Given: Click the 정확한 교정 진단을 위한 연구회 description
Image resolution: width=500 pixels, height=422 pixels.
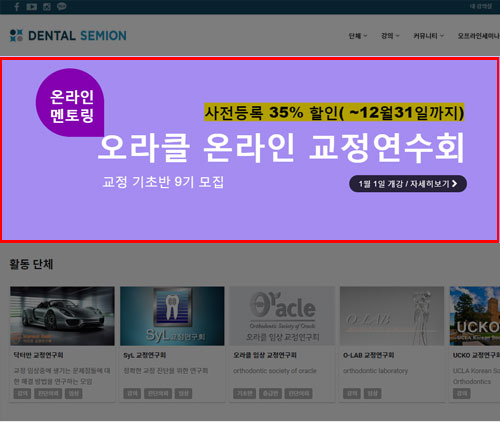Looking at the screenshot, I should (166, 371).
